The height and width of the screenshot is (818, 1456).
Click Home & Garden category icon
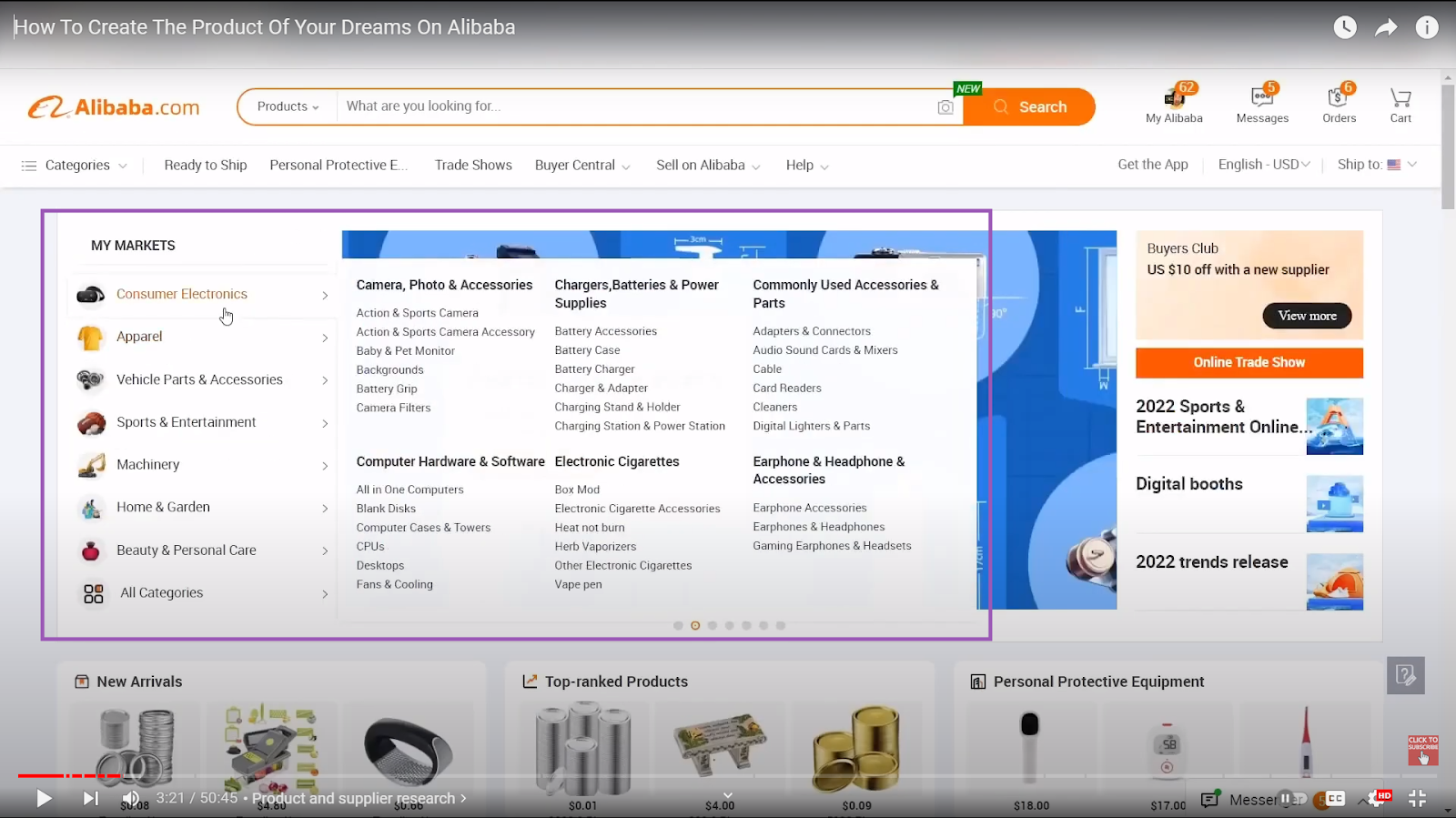(x=91, y=508)
